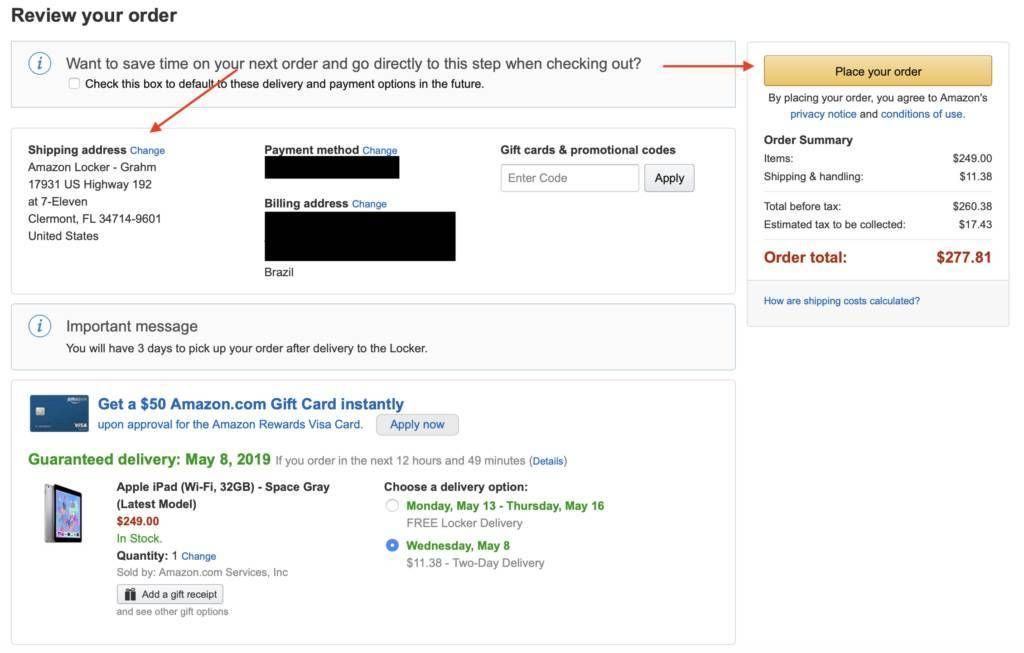This screenshot has height=653, width=1024.
Task: Check the default delivery and payment options box
Action: pyautogui.click(x=74, y=84)
